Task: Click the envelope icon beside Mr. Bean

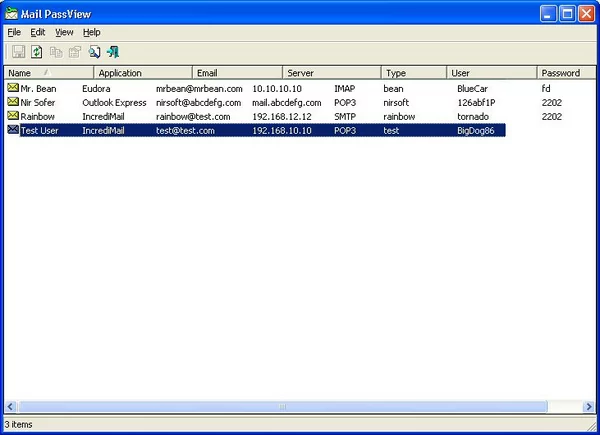Action: click(x=13, y=88)
